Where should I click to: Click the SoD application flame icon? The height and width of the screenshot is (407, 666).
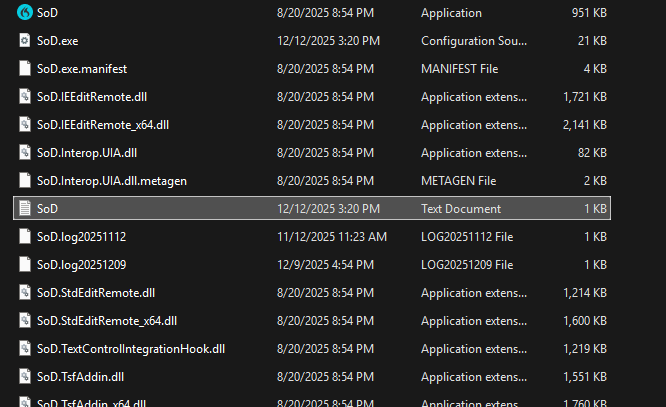[26, 13]
